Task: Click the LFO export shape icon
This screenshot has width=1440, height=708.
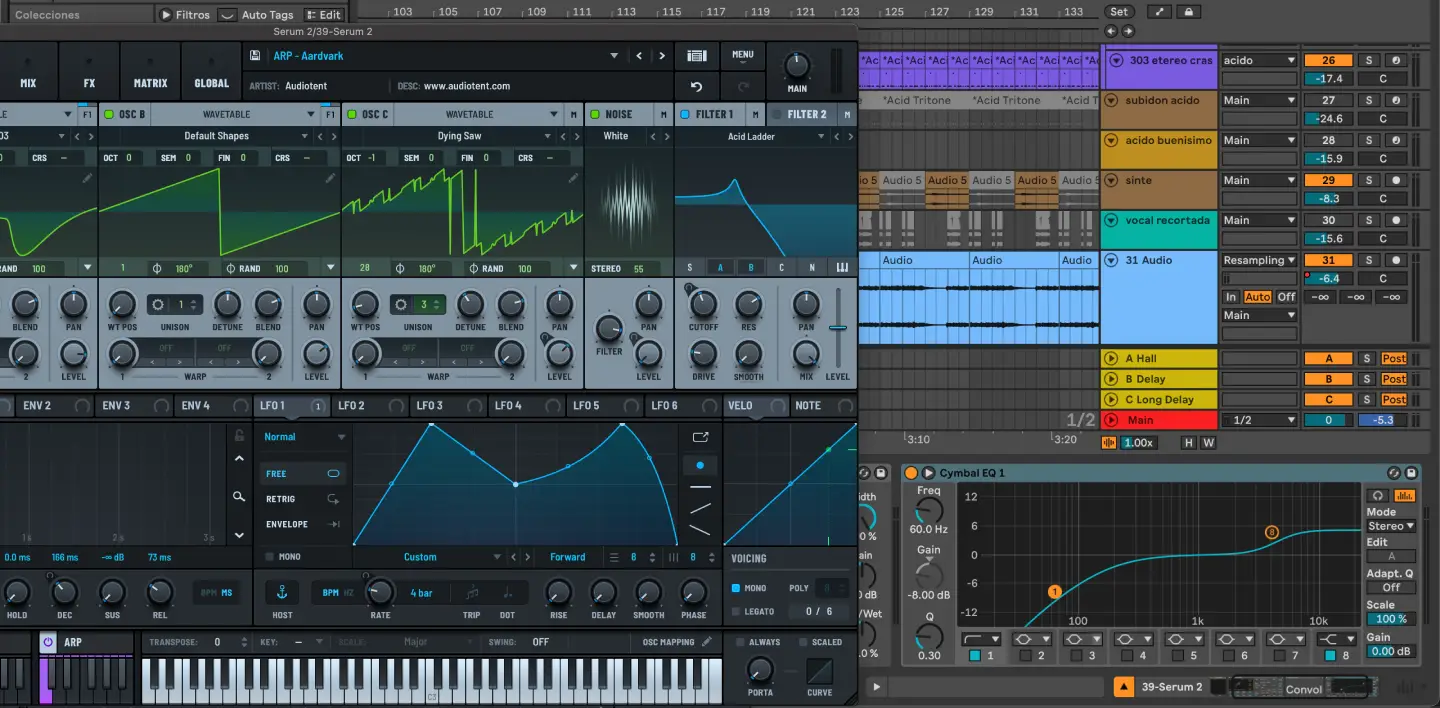Action: pos(700,437)
